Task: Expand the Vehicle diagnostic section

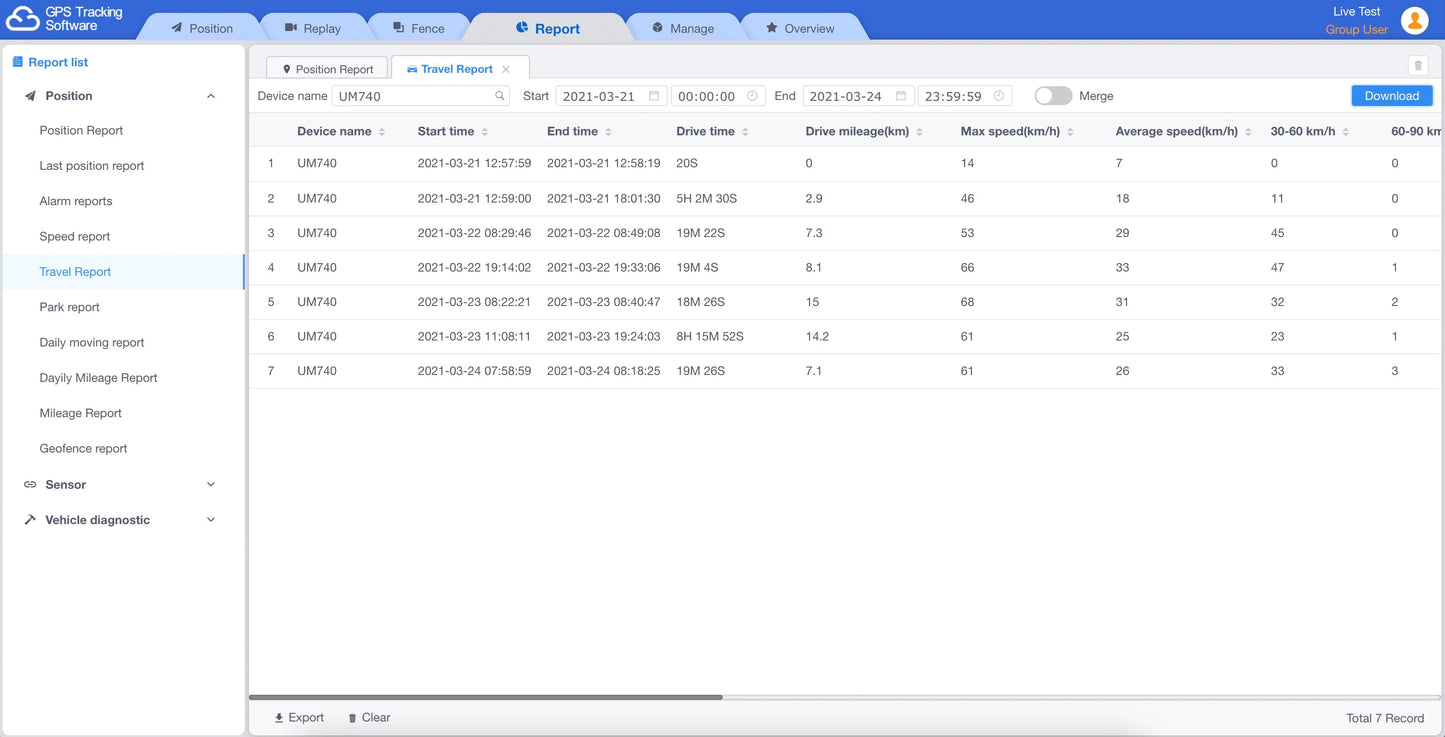Action: (x=210, y=519)
